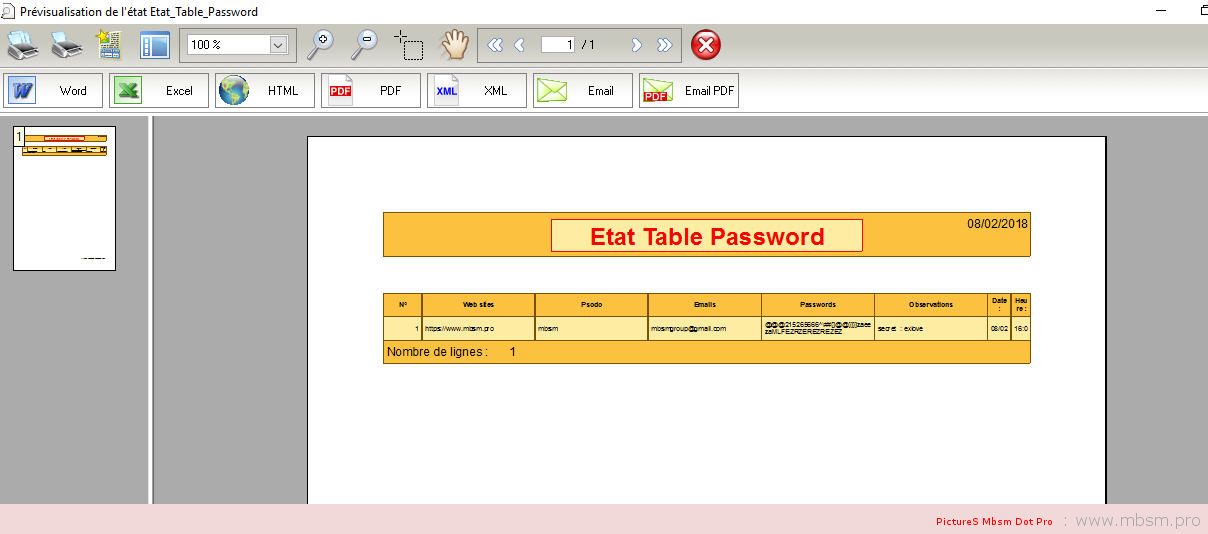
Task: Select the rectangle selection tool
Action: tap(409, 45)
